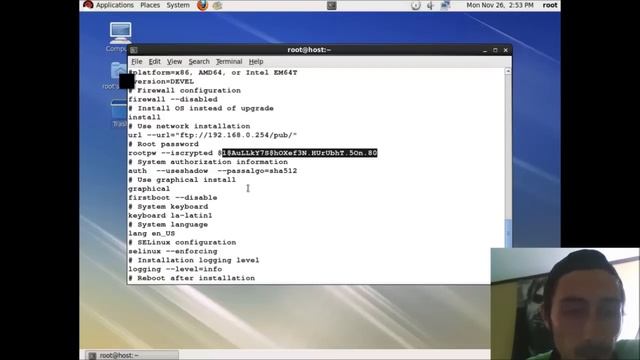
Task: Click the 'logging --level=info' line
Action: pos(175,269)
